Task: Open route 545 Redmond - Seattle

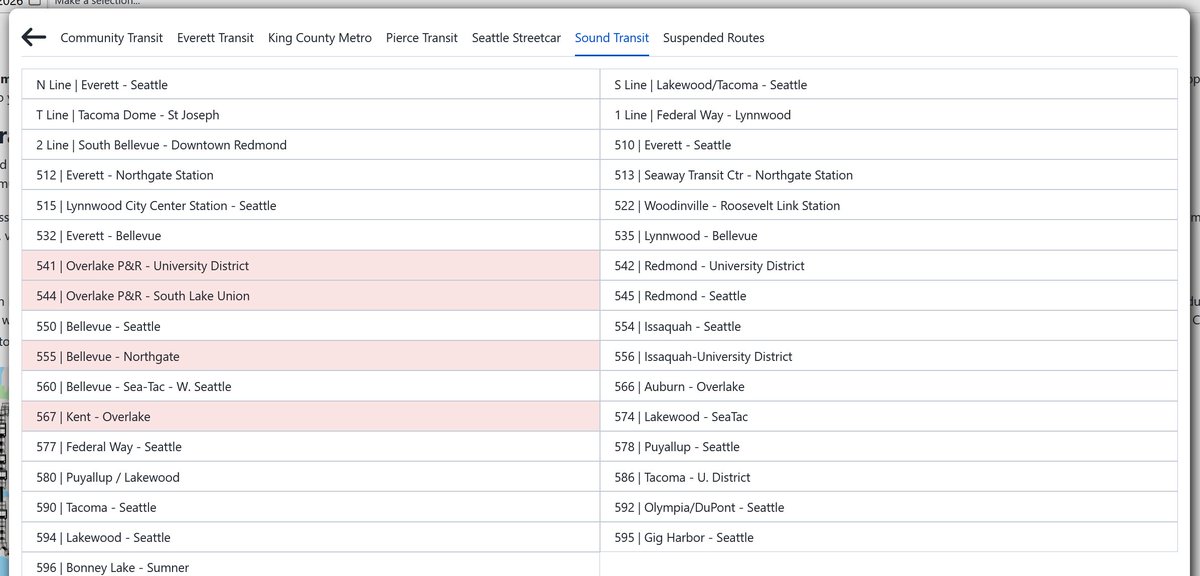Action: pos(888,296)
